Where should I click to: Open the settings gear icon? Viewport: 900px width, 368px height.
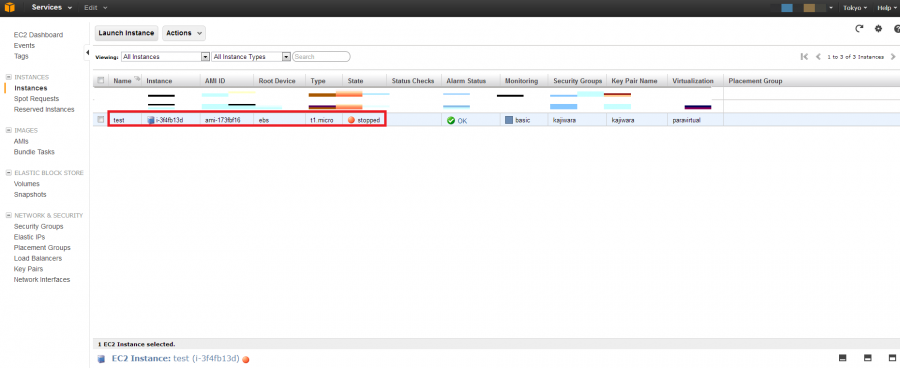click(878, 29)
